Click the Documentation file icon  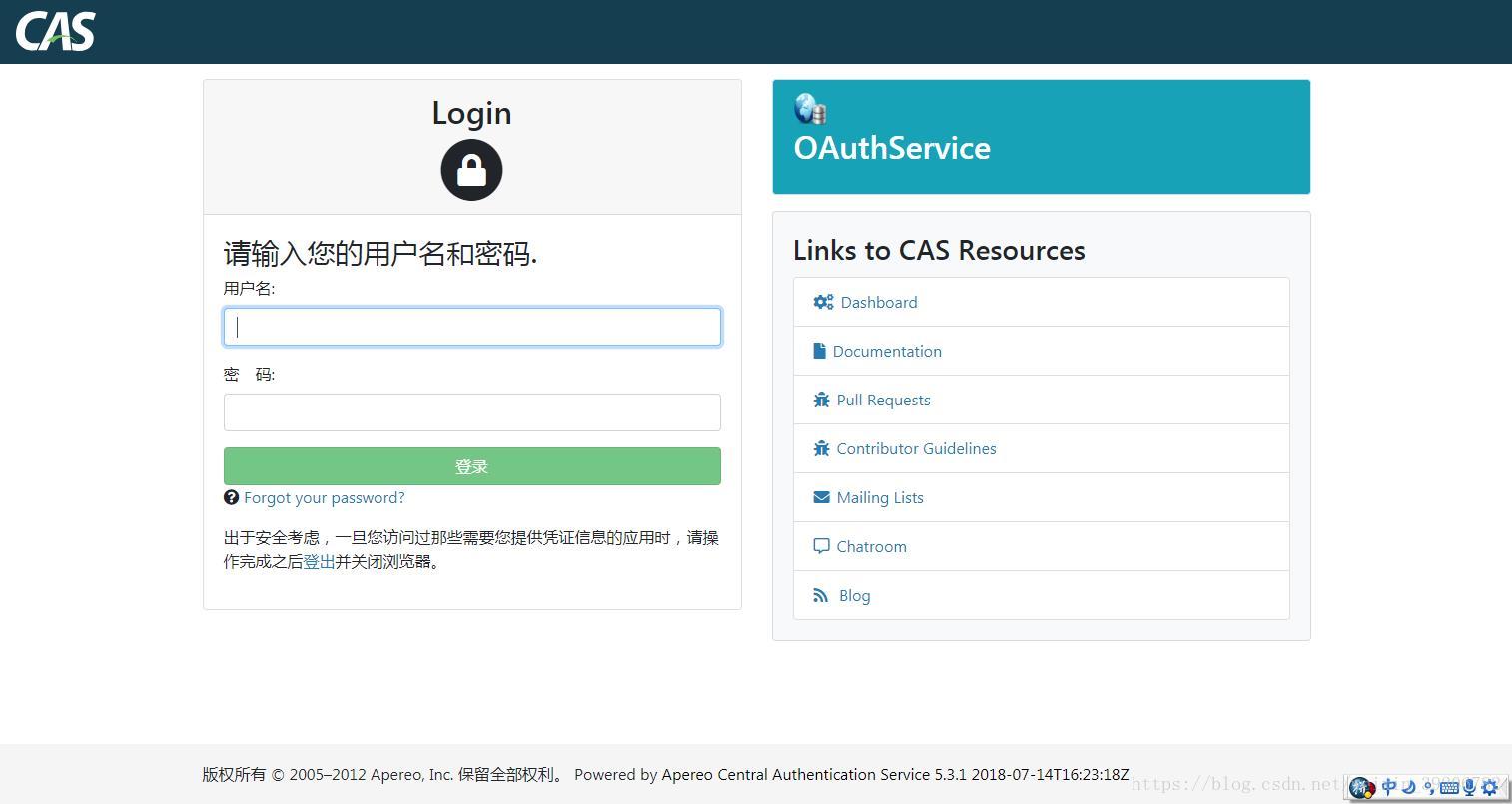pyautogui.click(x=819, y=351)
